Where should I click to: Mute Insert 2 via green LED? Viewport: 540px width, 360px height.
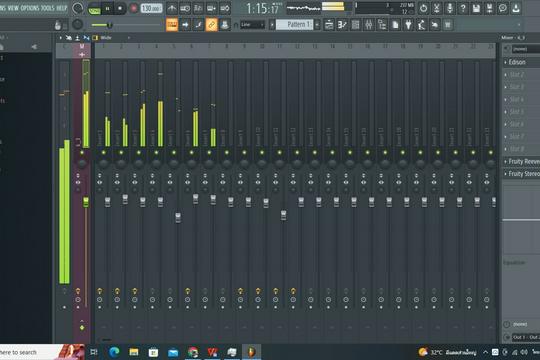(121, 152)
